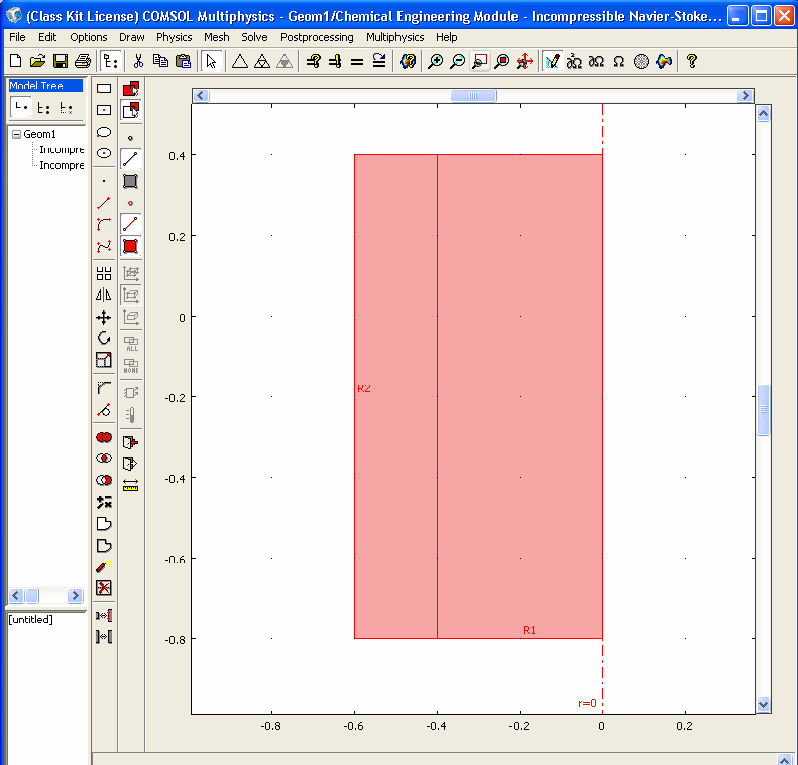Click canvas vertical scrollbar up arrow
This screenshot has height=765, width=798.
(763, 114)
